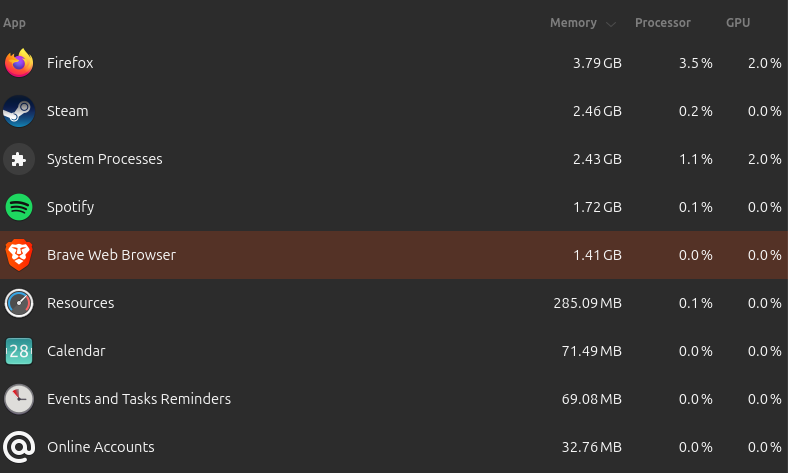Click the Calendar 28 icon
The image size is (788, 473).
coord(19,351)
